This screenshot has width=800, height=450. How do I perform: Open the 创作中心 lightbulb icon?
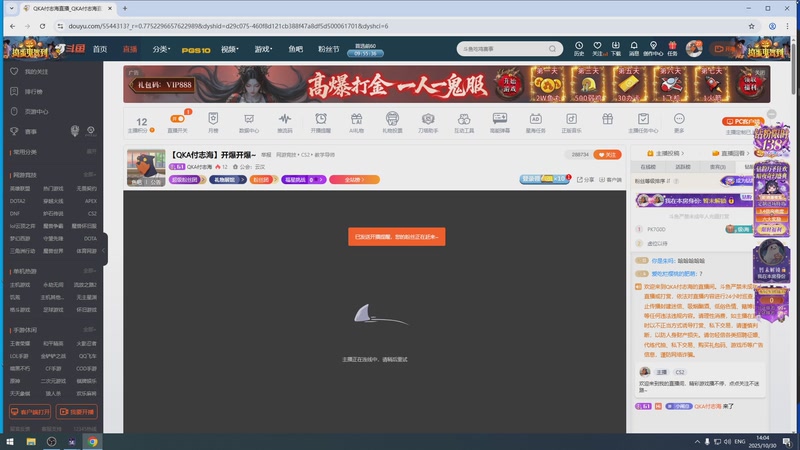click(x=653, y=48)
